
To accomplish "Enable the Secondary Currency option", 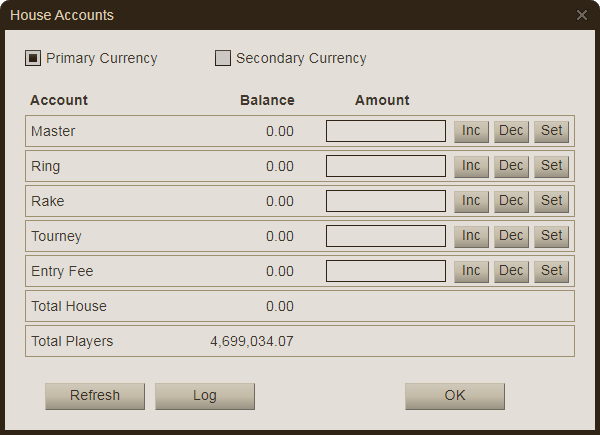I will point(223,58).
